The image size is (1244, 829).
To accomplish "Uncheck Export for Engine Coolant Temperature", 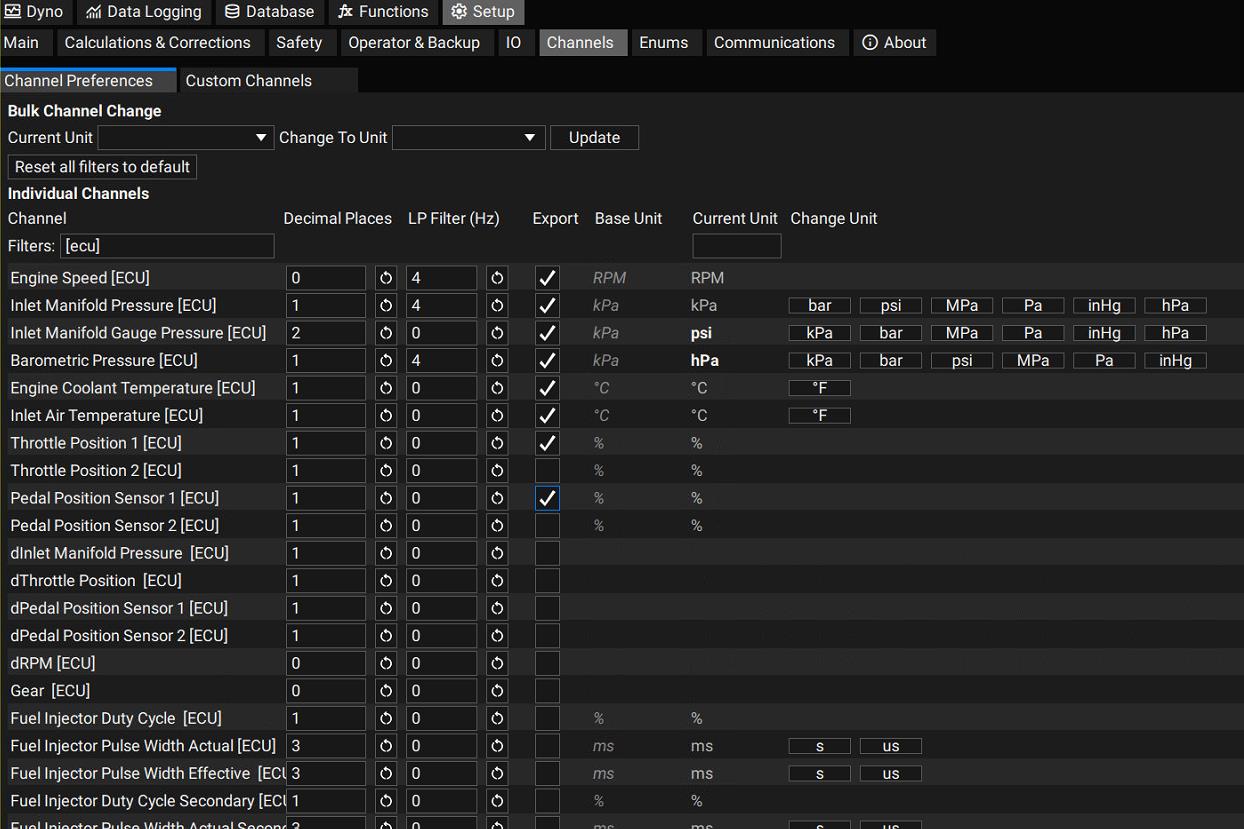I will pos(547,388).
